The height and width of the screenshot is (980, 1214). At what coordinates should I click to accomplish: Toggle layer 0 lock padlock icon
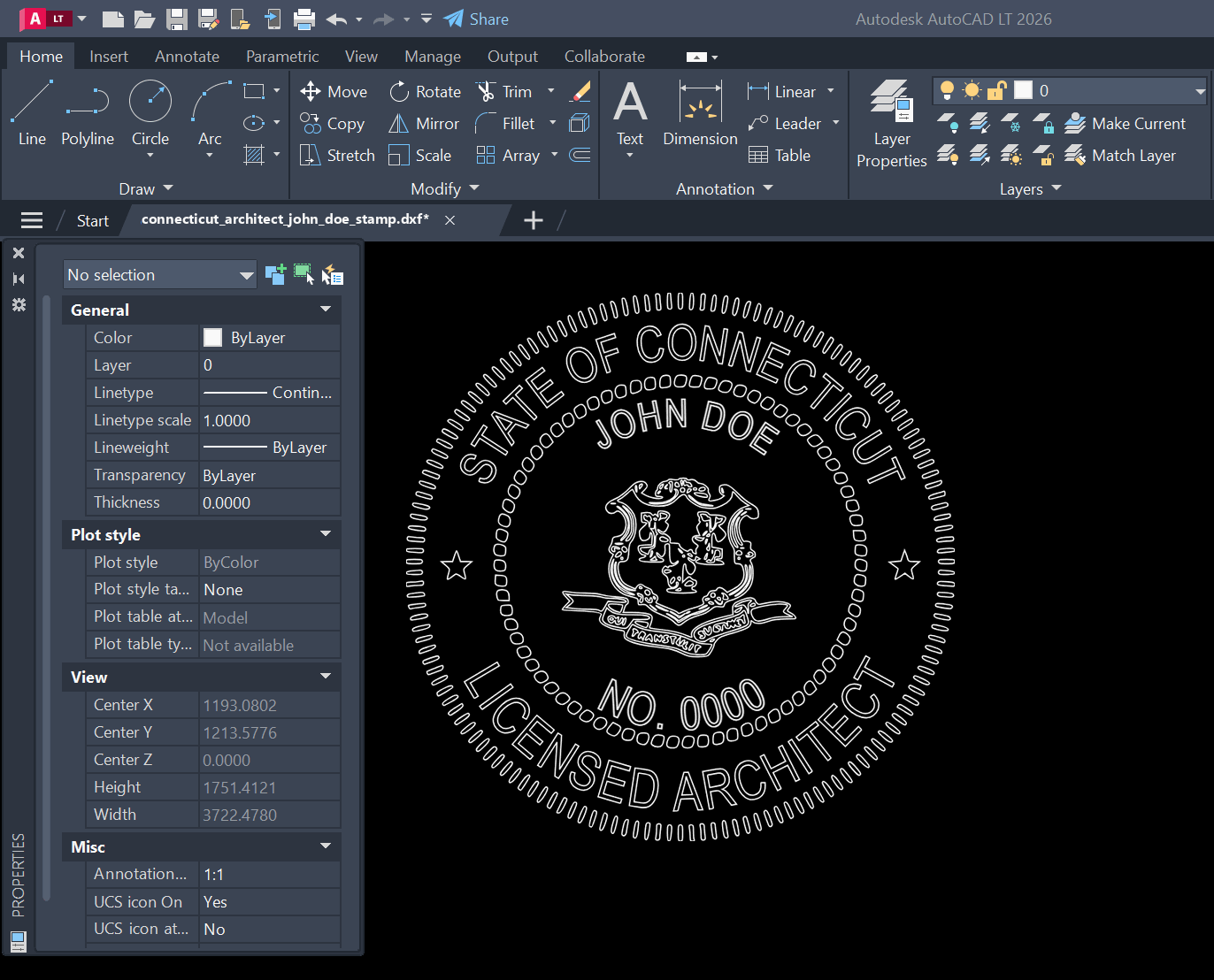996,90
